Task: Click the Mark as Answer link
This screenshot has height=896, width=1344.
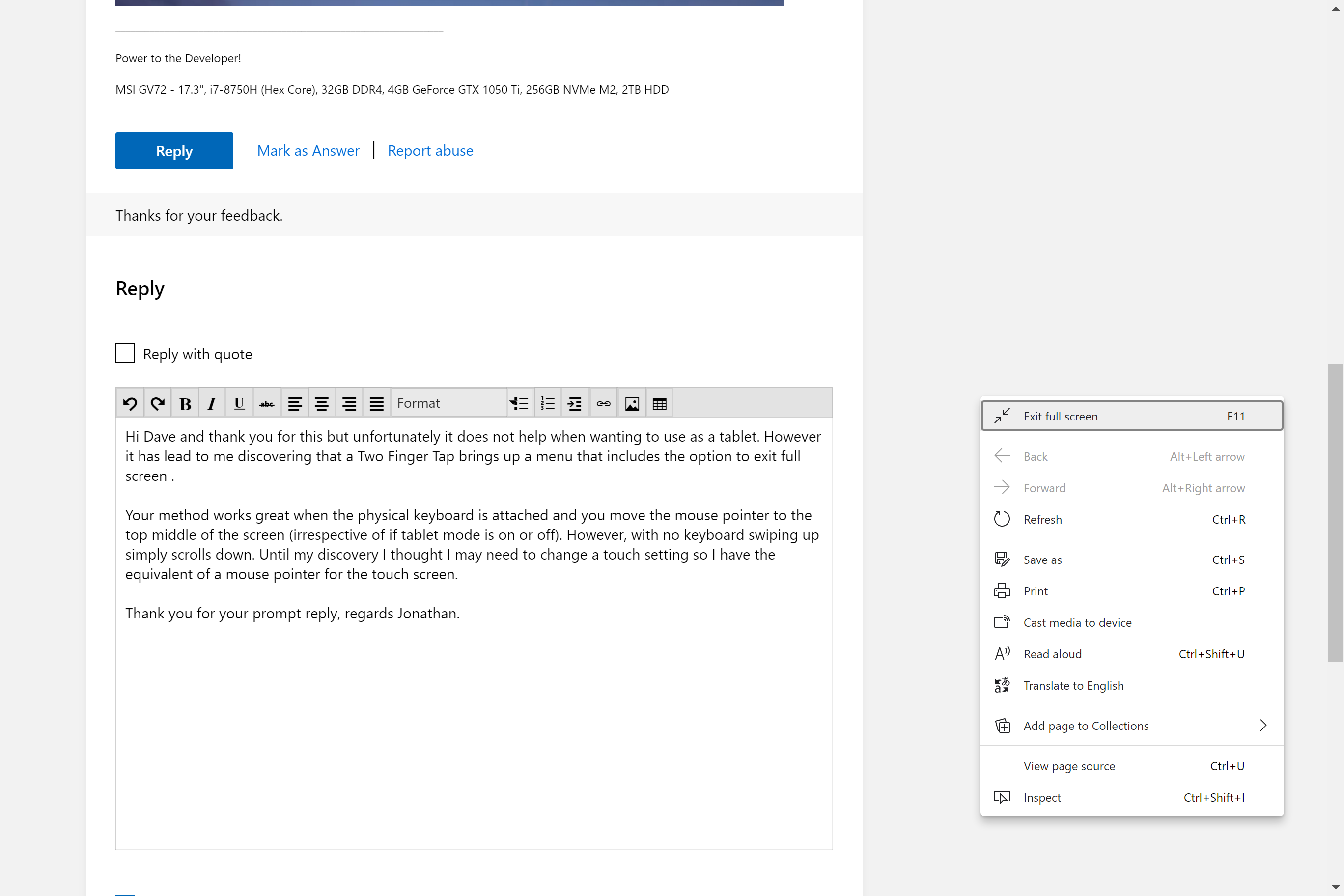Action: tap(308, 150)
